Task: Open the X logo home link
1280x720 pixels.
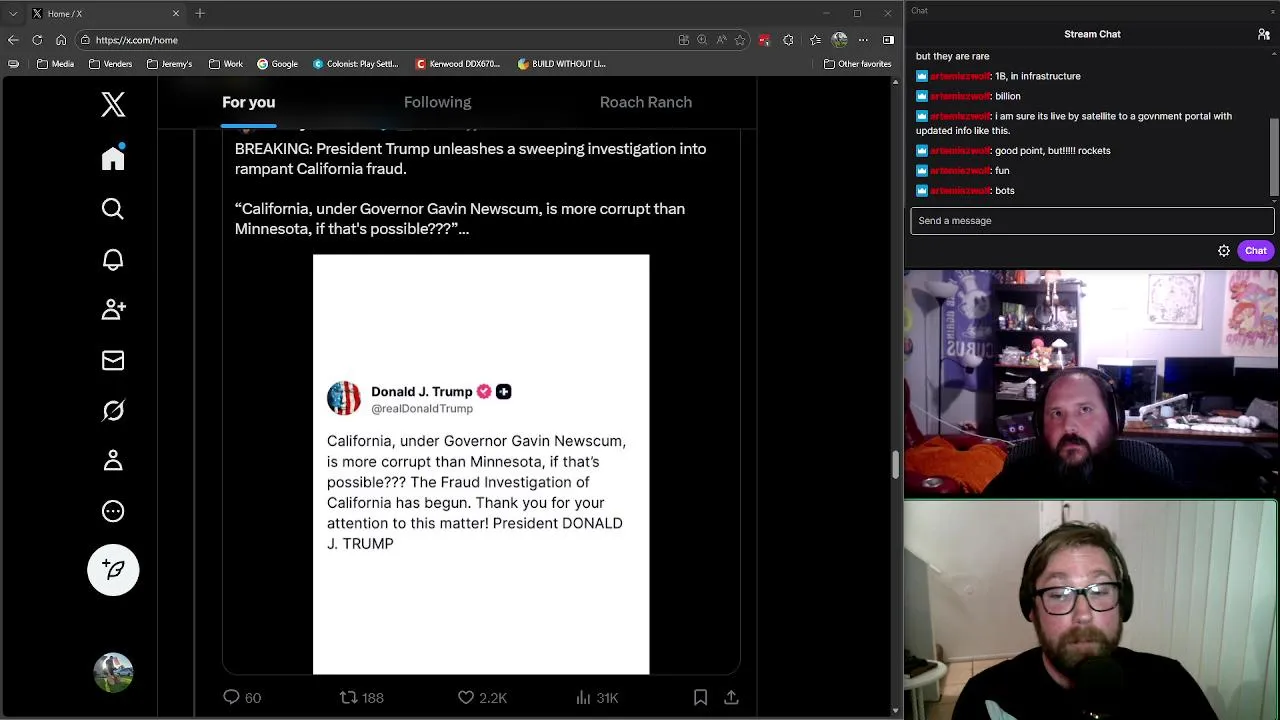Action: tap(113, 104)
